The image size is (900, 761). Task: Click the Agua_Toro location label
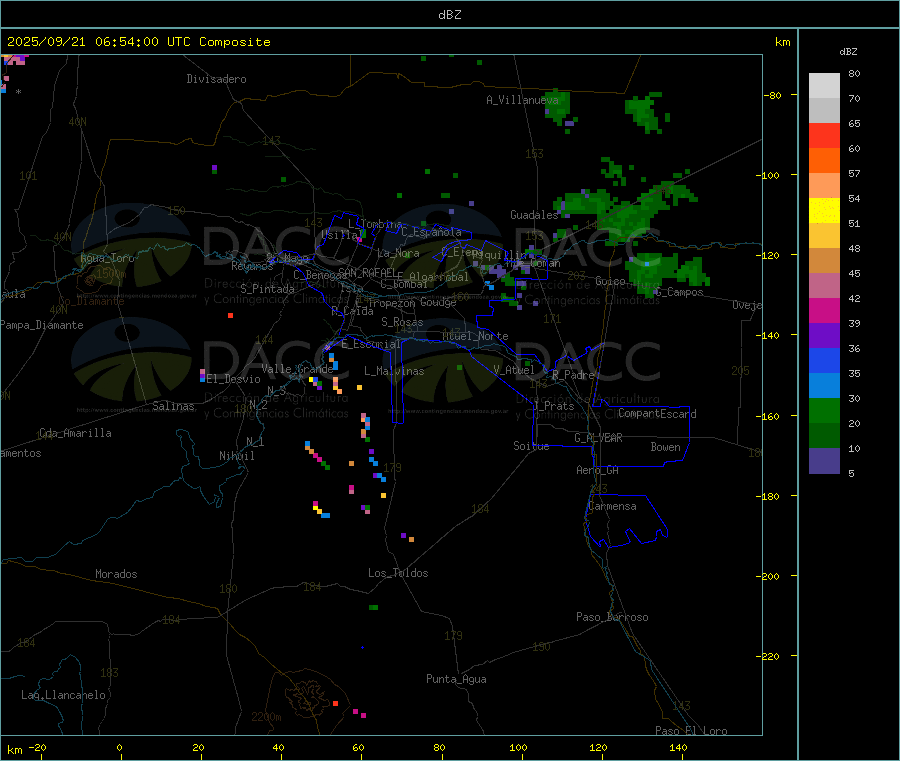point(107,258)
